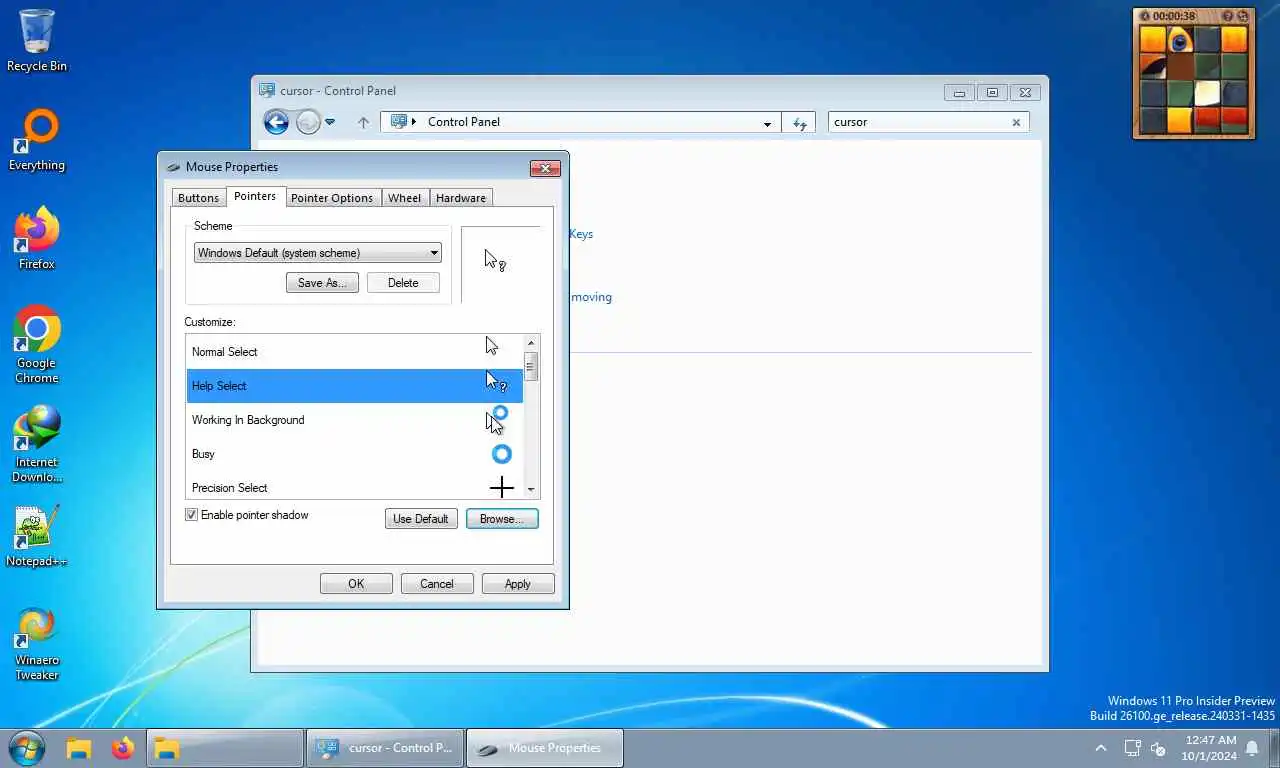Select Working In Background pointer row
1280x768 pixels.
(x=354, y=420)
